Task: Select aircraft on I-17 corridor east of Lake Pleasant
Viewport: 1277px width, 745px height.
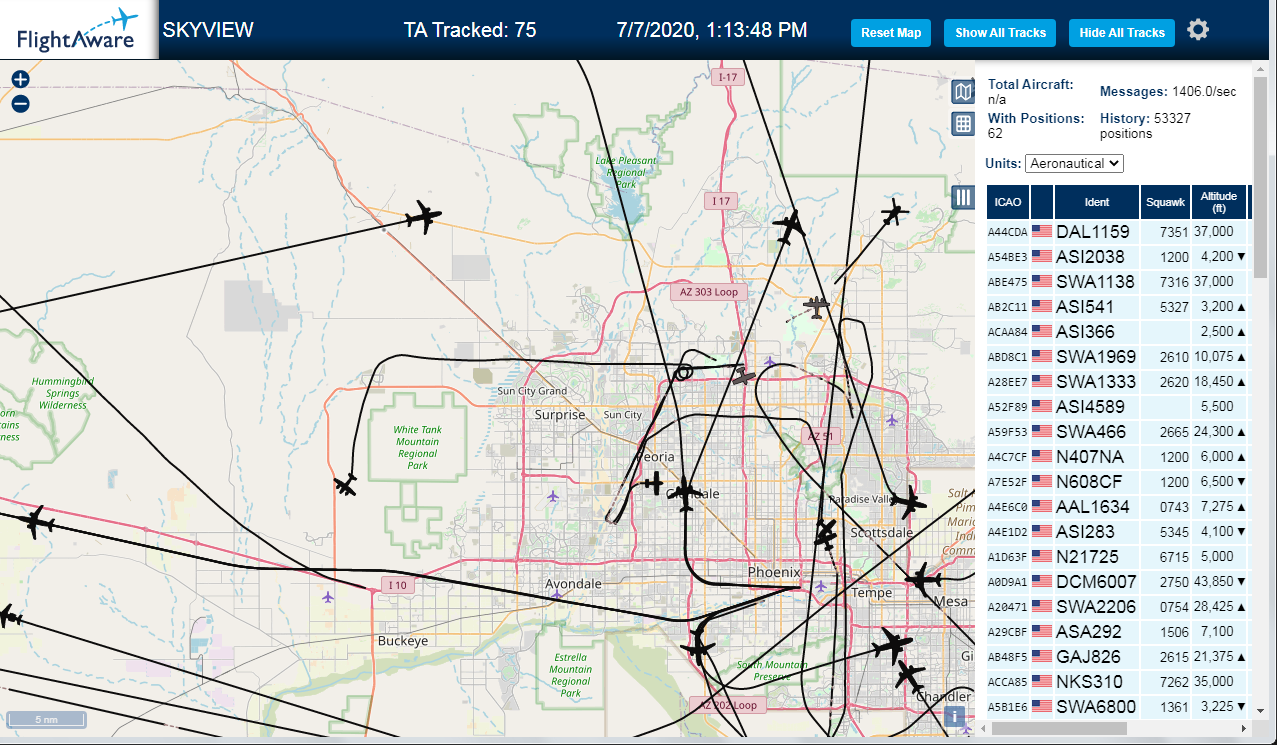Action: (790, 227)
